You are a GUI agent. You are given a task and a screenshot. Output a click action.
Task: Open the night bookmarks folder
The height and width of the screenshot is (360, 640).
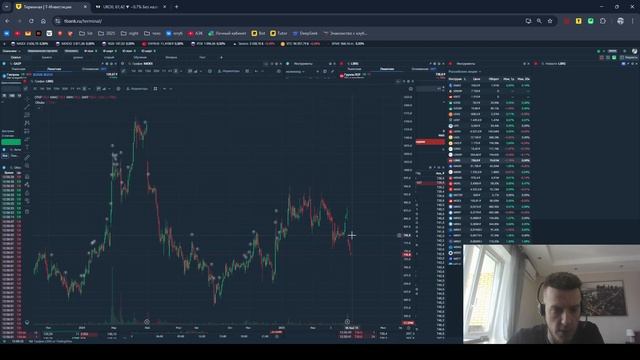pos(130,33)
